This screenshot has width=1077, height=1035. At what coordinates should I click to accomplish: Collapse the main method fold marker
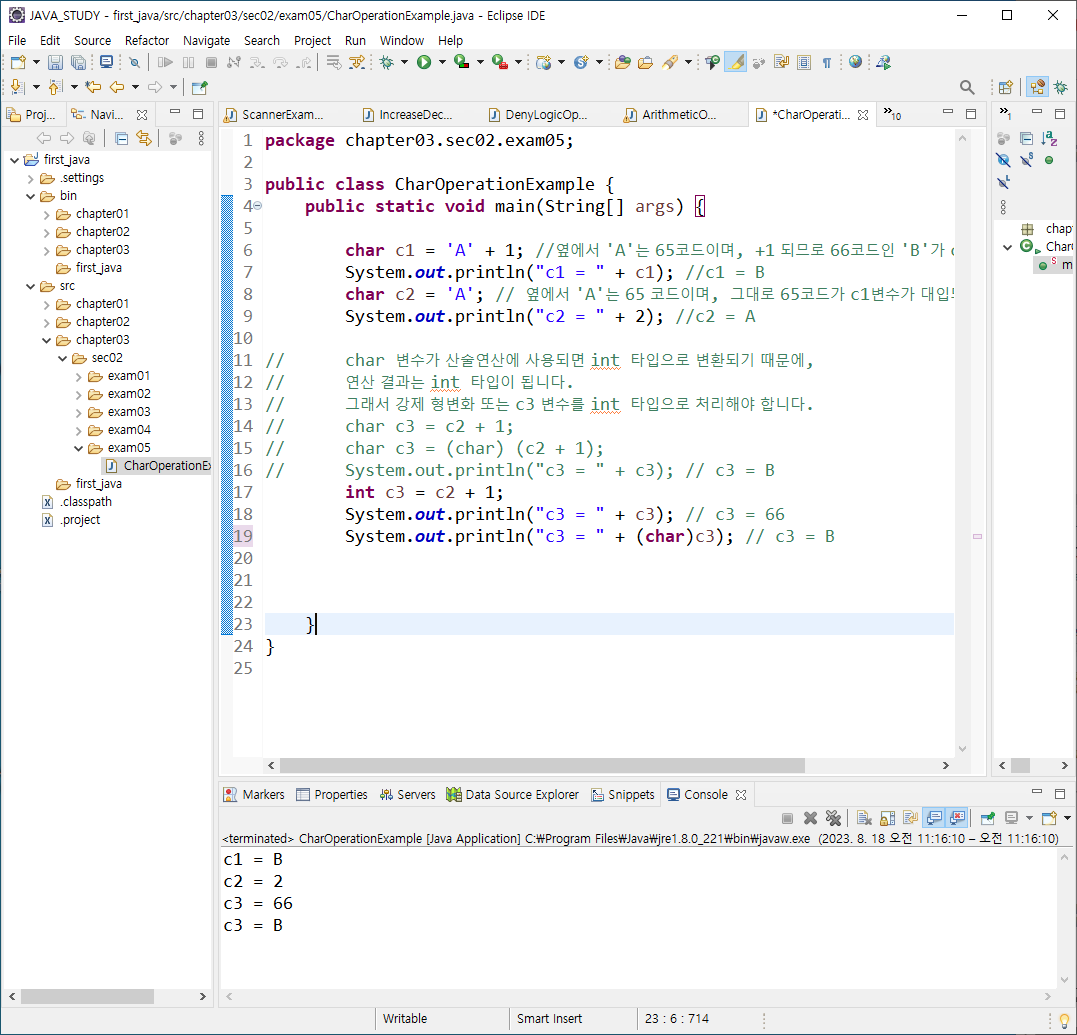tap(258, 205)
